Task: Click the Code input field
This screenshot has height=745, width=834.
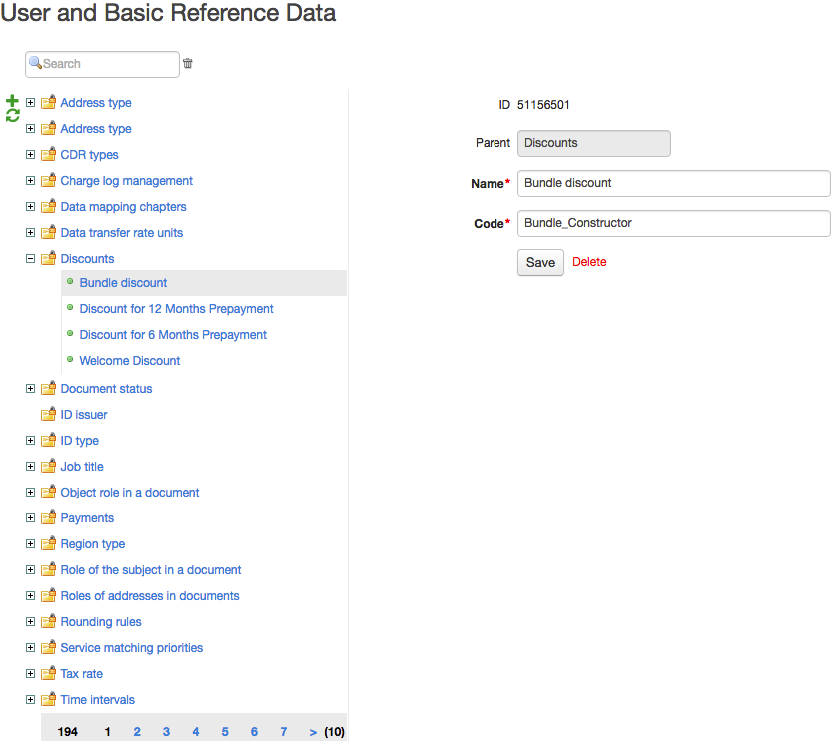Action: click(x=673, y=223)
